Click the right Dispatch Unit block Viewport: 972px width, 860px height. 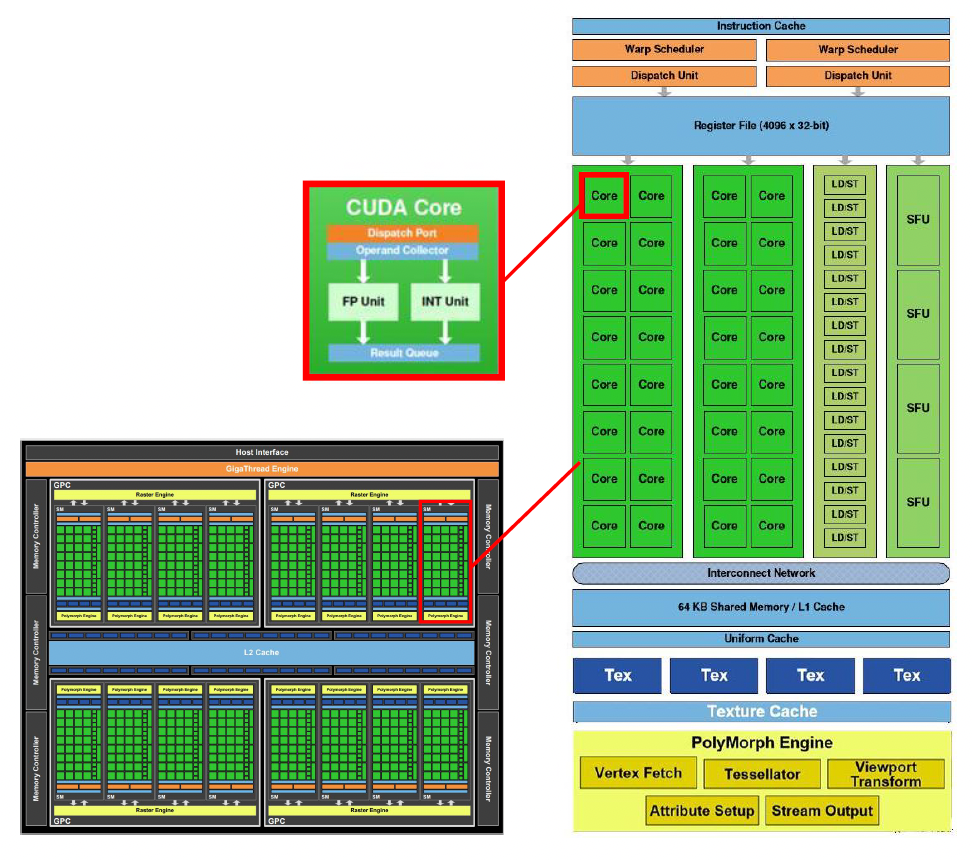(x=858, y=76)
